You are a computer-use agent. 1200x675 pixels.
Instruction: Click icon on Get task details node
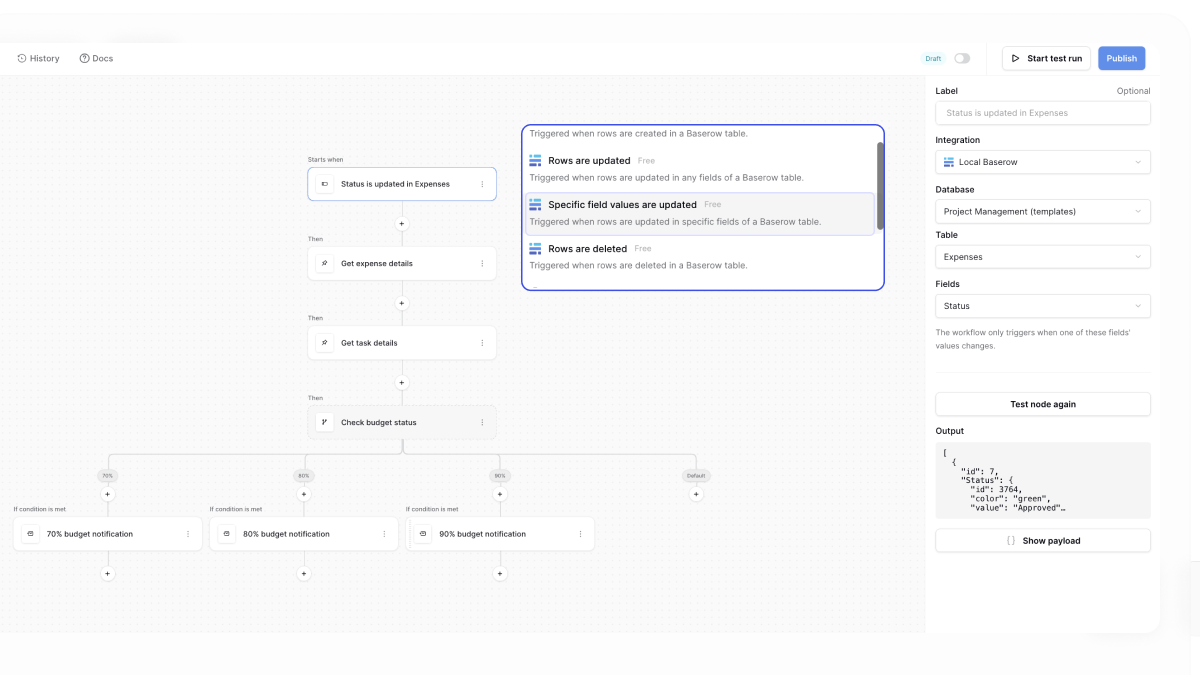(x=324, y=343)
